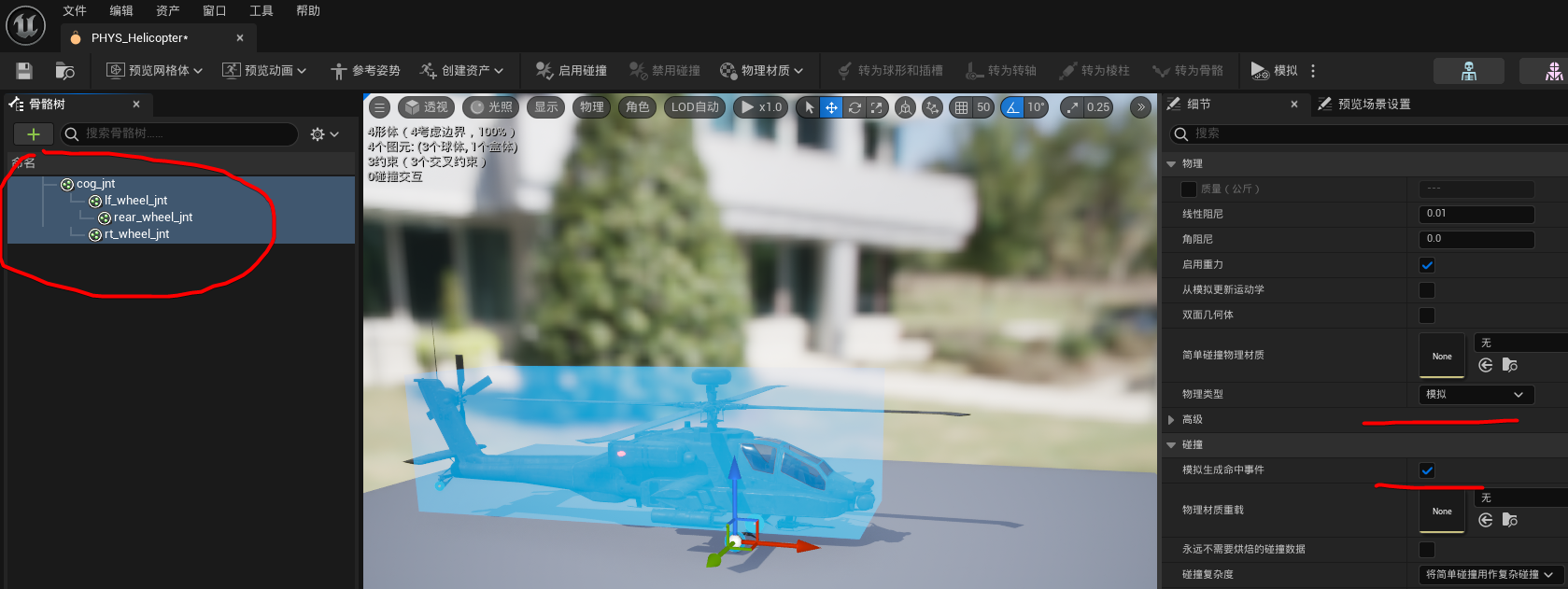
Task: Toggle the surface snapping icon
Action: (x=932, y=107)
